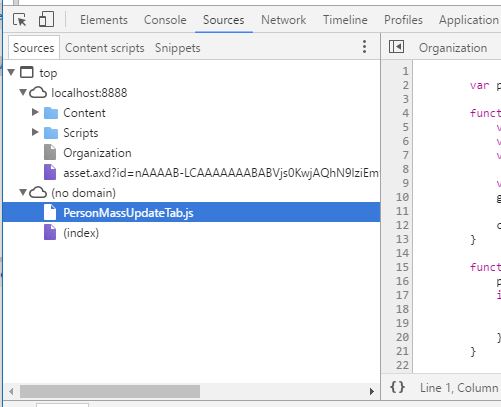Select the localhost:8888 tree label
501x407 pixels.
coord(89,93)
